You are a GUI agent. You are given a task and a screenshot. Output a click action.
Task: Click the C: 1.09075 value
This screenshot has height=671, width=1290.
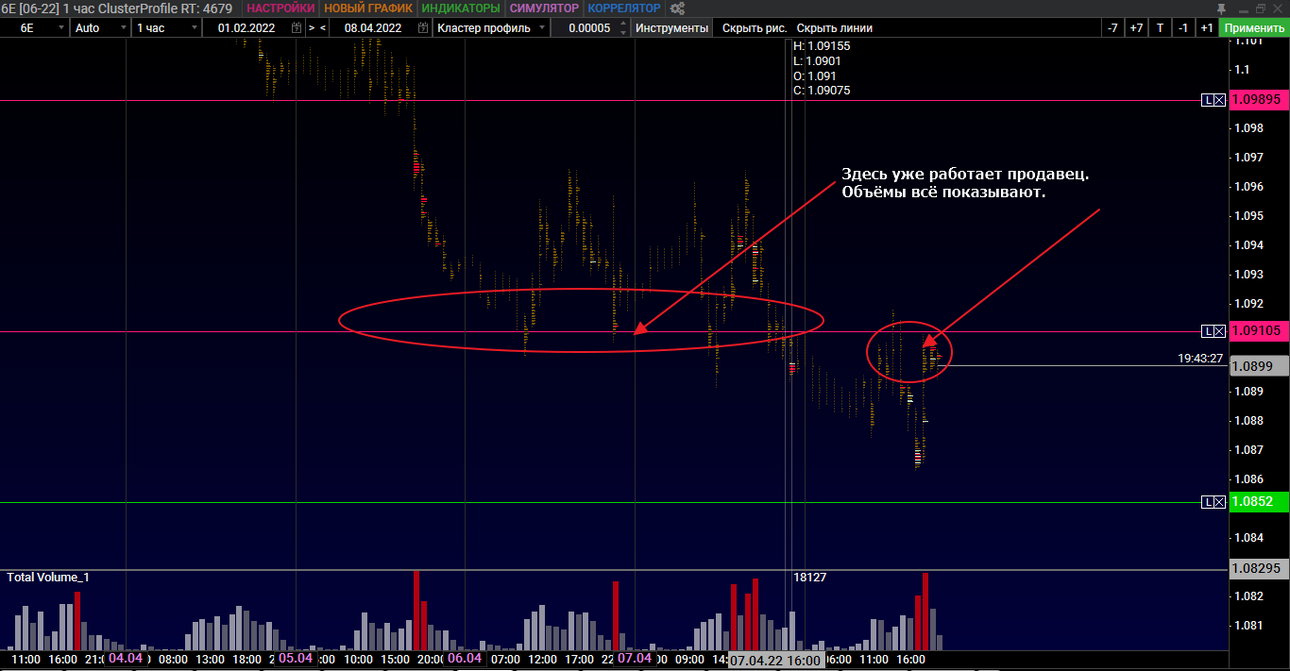[822, 91]
